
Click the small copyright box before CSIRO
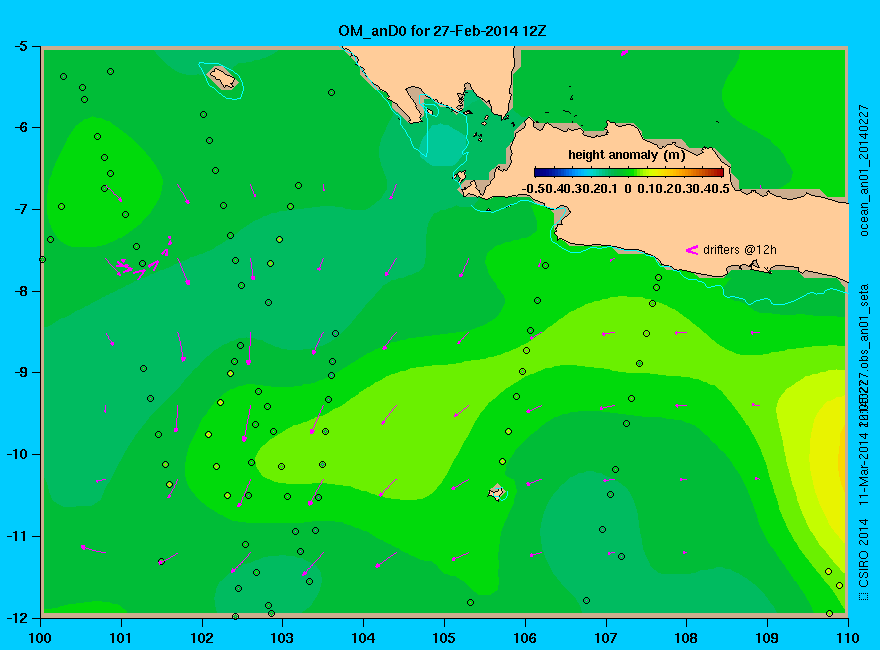point(864,596)
